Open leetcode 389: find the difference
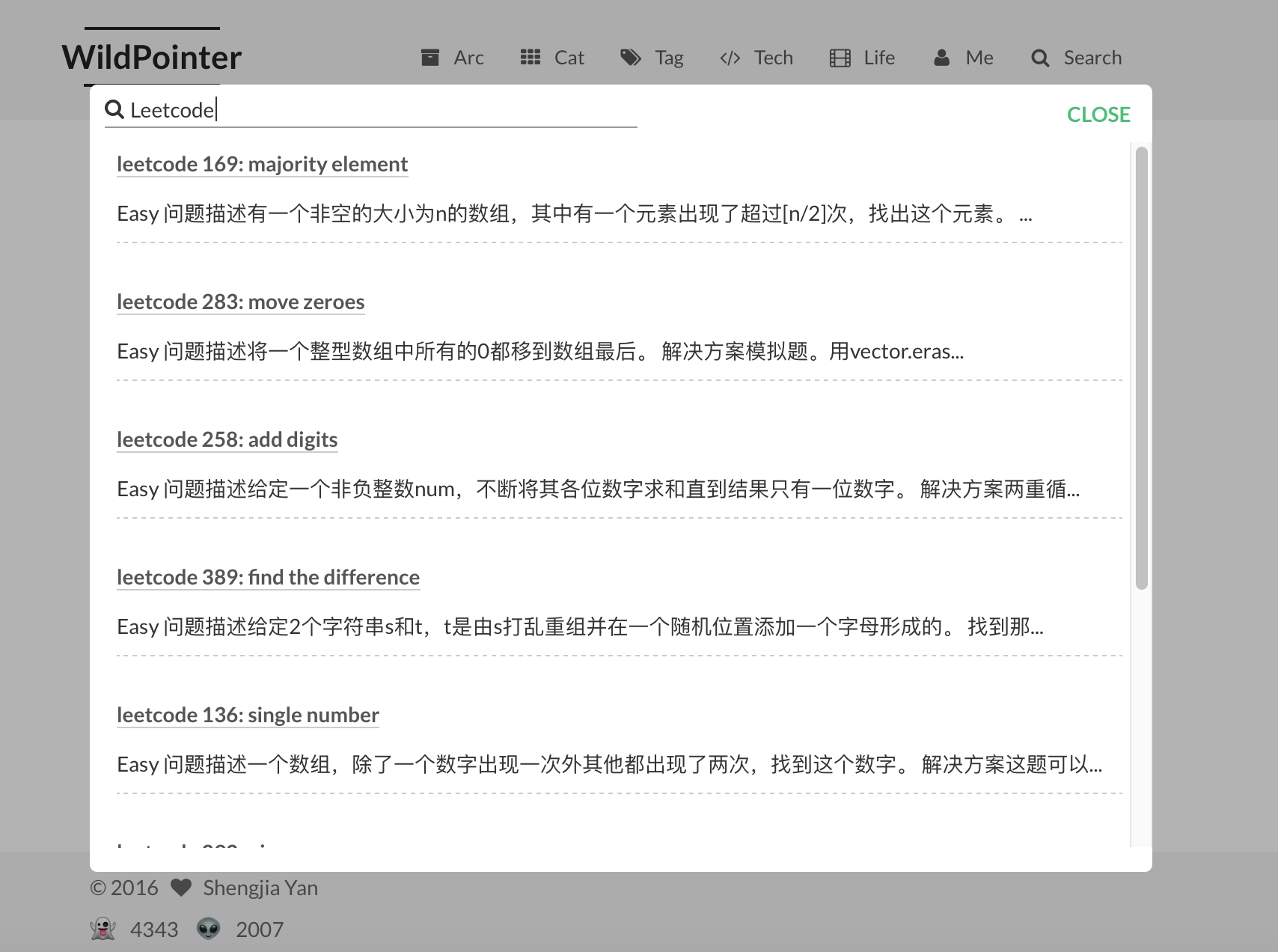The image size is (1278, 952). point(268,577)
